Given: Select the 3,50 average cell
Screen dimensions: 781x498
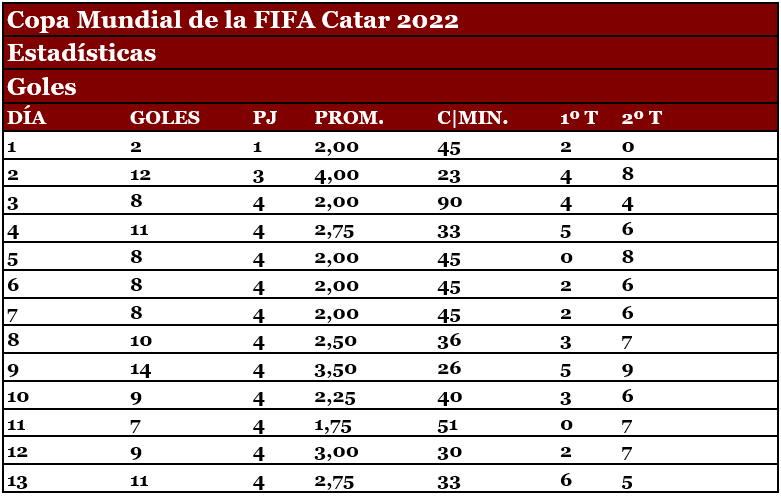Looking at the screenshot, I should [x=336, y=368].
